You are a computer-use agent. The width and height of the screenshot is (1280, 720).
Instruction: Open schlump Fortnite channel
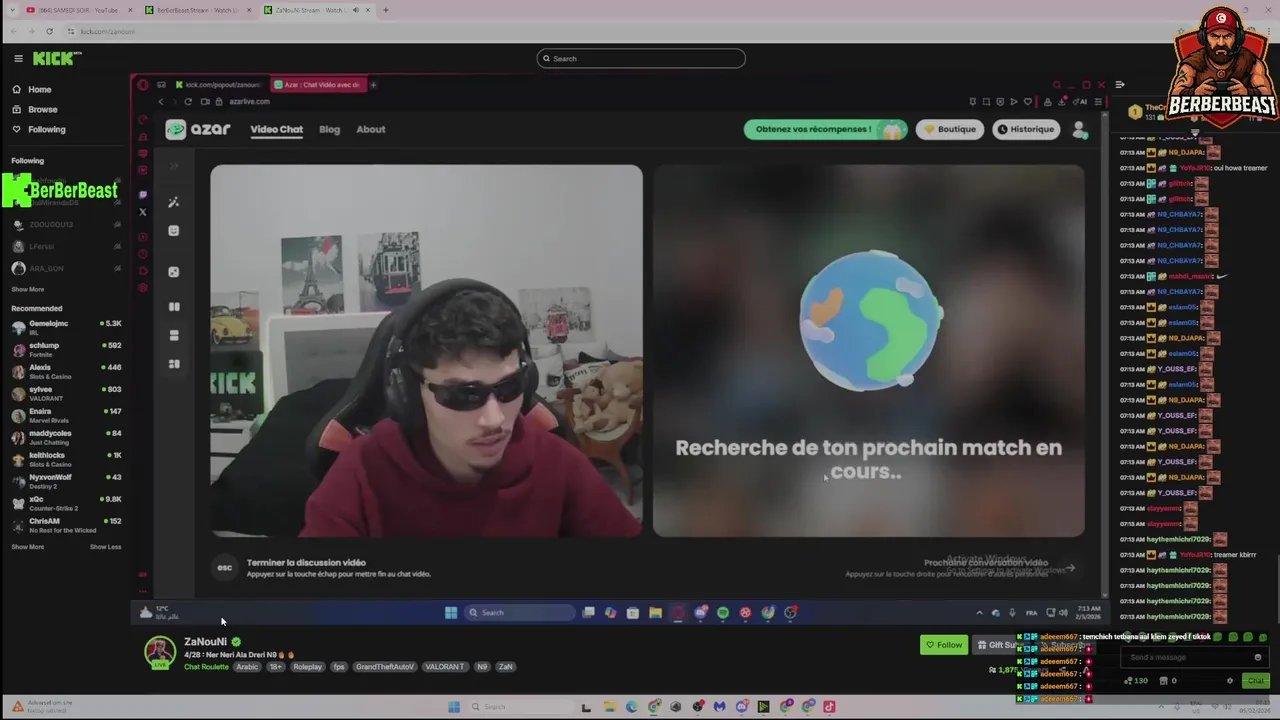65,348
